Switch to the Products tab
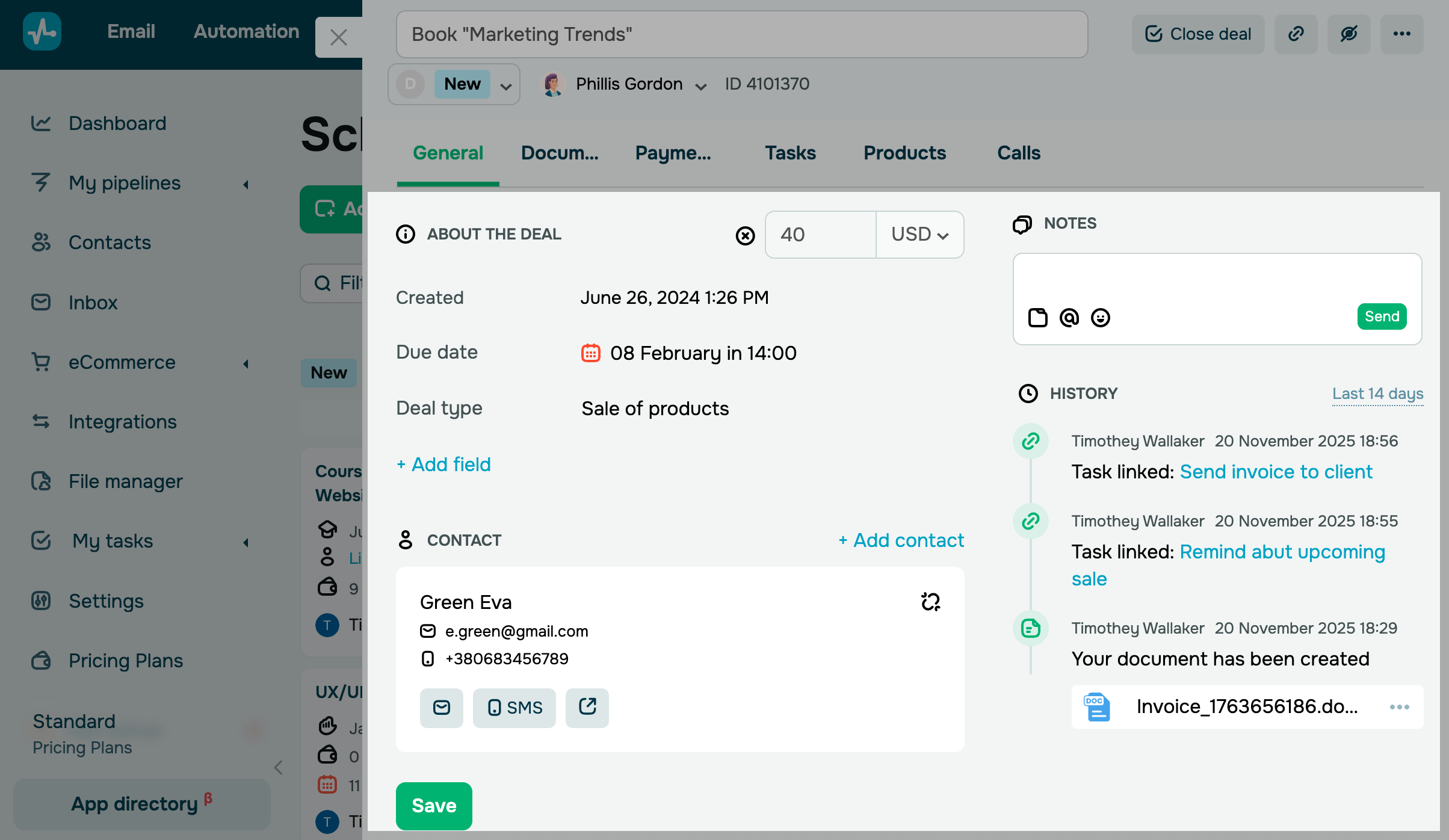Viewport: 1449px width, 840px height. [904, 153]
